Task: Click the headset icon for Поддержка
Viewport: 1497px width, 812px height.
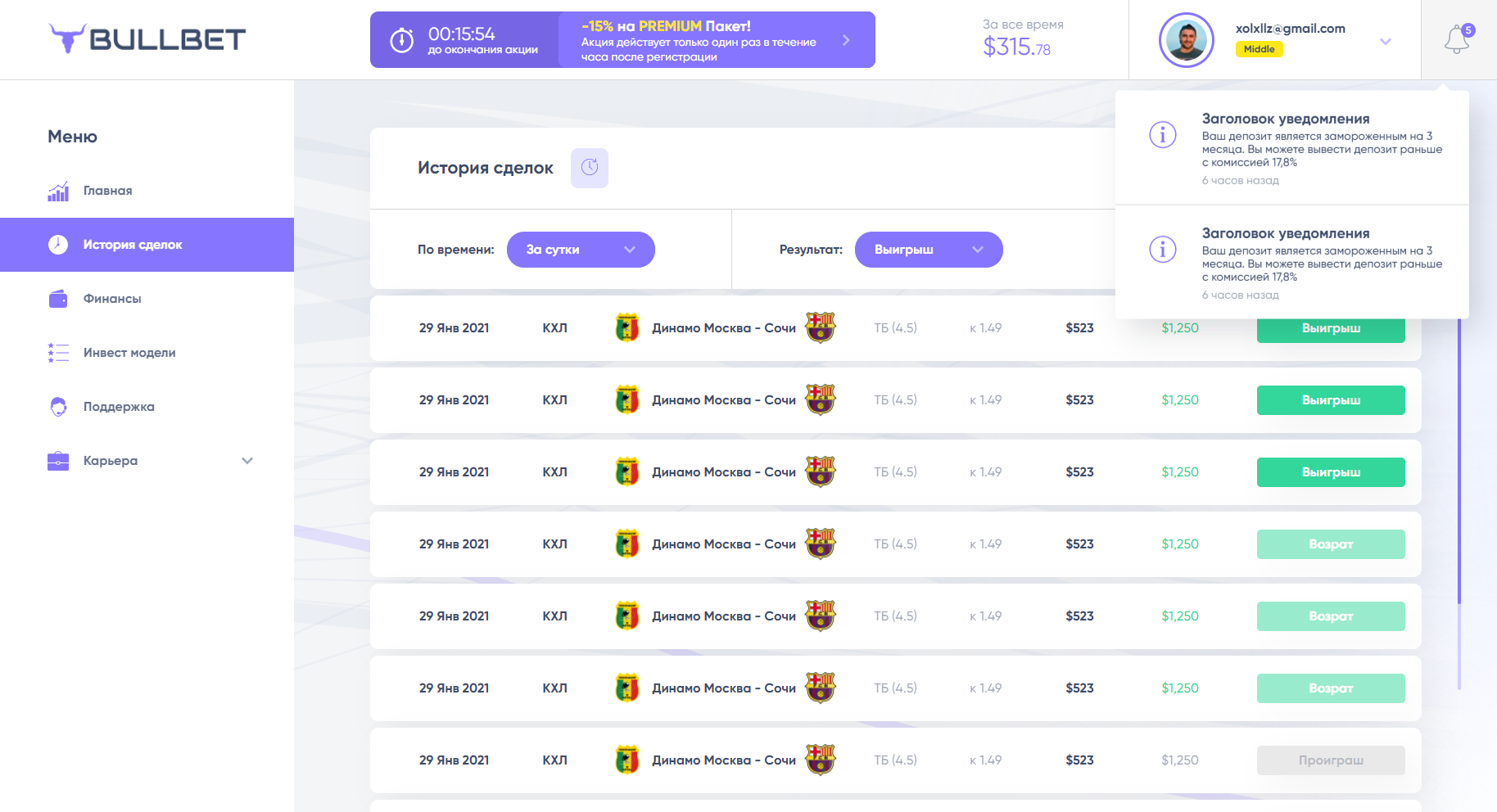Action: click(58, 407)
